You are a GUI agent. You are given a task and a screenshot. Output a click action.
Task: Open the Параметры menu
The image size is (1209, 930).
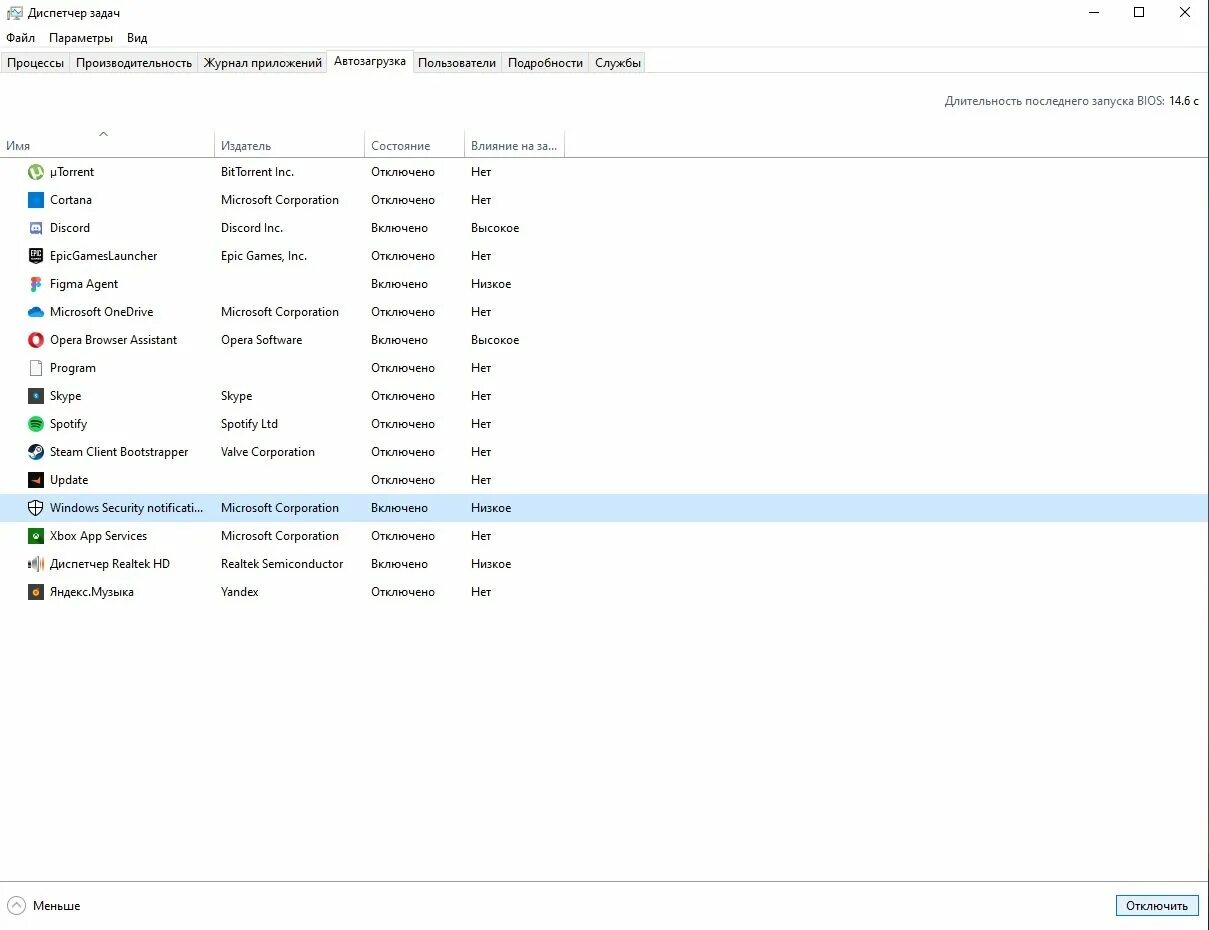(81, 38)
